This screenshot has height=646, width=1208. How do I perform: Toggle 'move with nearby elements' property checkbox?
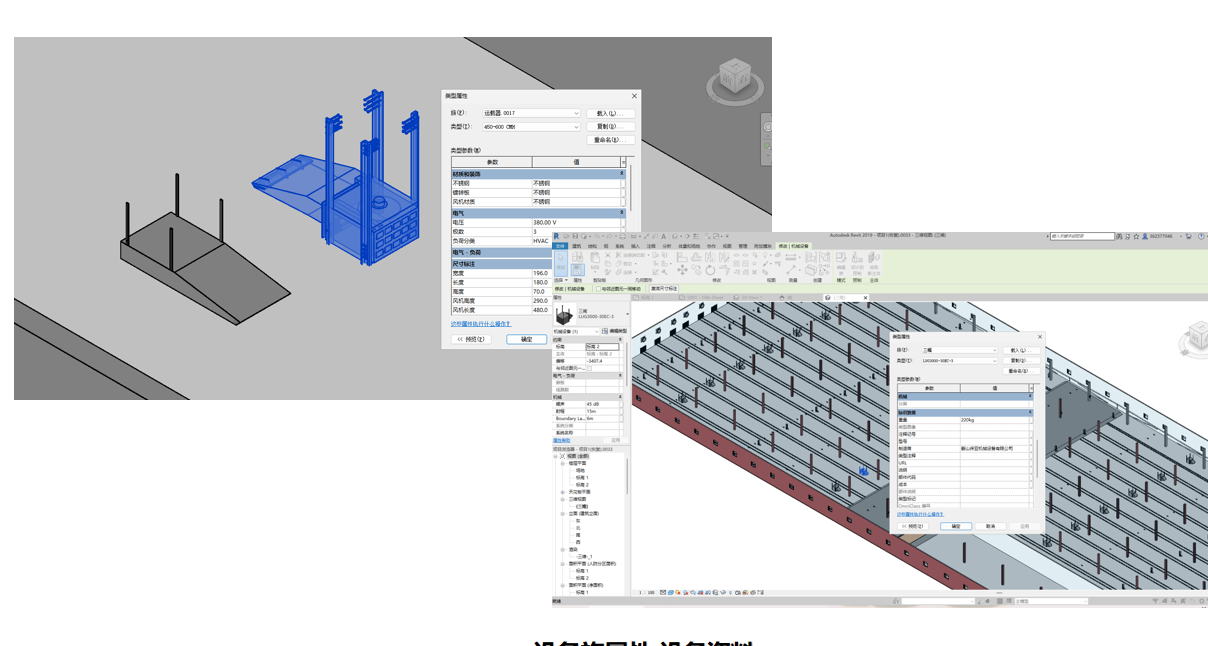pos(589,368)
